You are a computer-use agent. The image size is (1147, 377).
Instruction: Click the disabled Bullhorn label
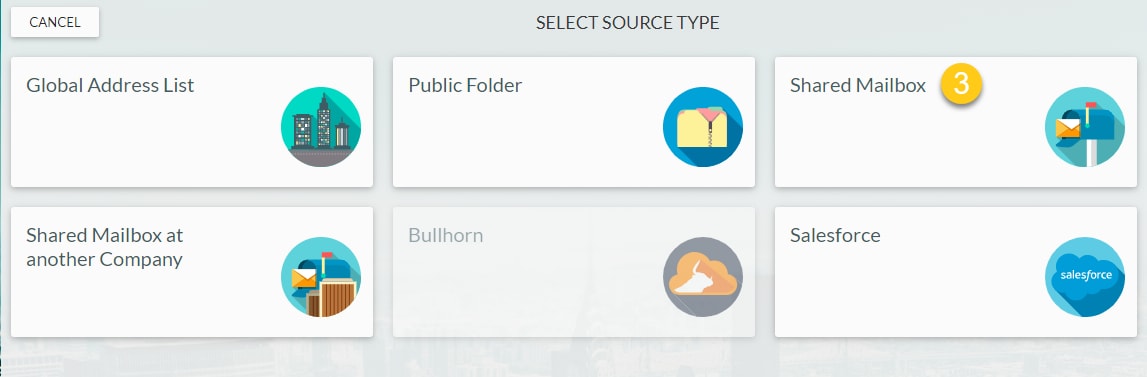pos(445,236)
